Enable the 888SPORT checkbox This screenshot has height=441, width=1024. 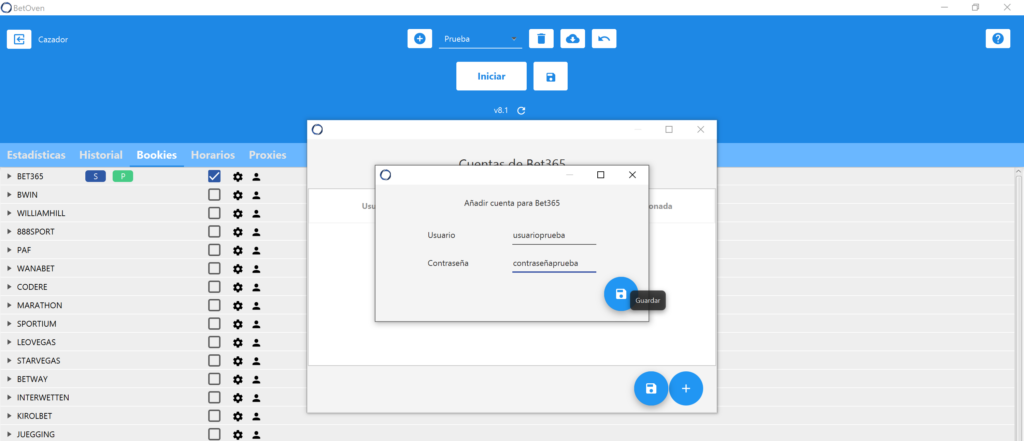coord(214,231)
